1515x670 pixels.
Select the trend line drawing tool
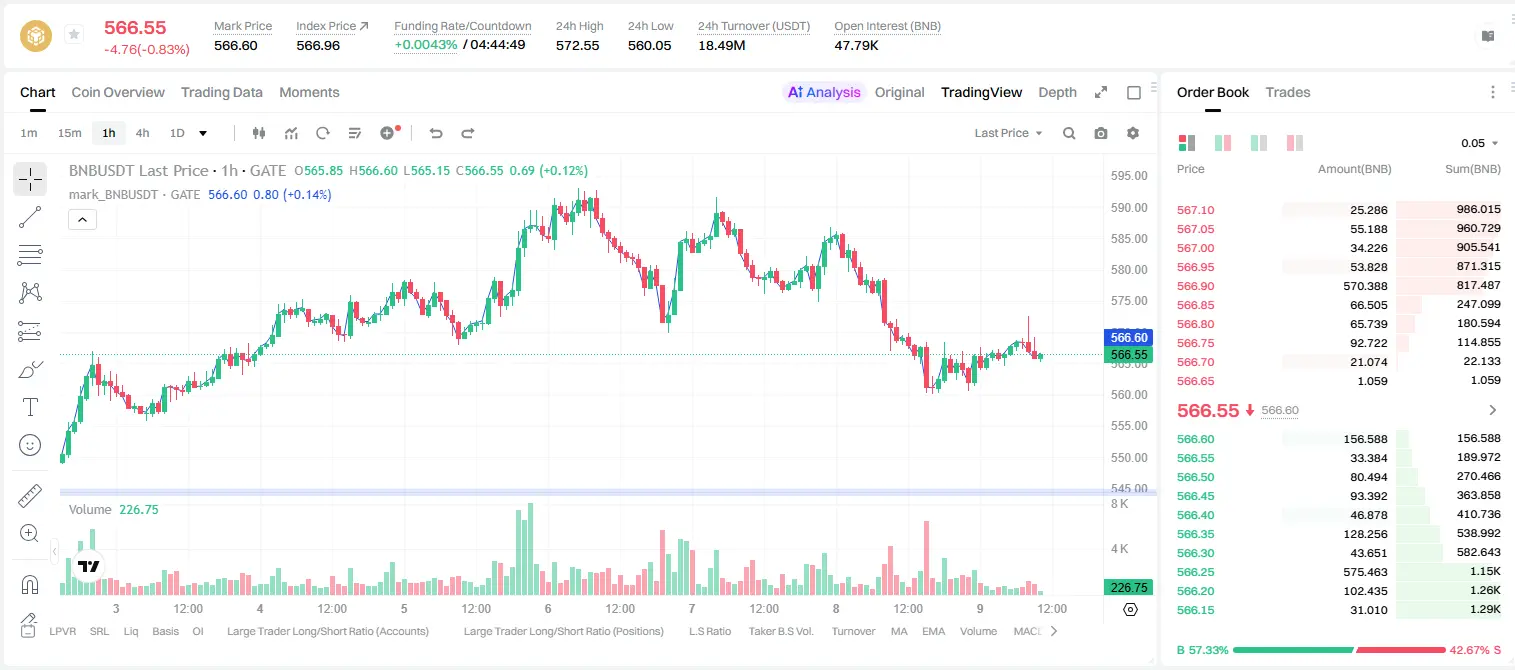pos(30,217)
